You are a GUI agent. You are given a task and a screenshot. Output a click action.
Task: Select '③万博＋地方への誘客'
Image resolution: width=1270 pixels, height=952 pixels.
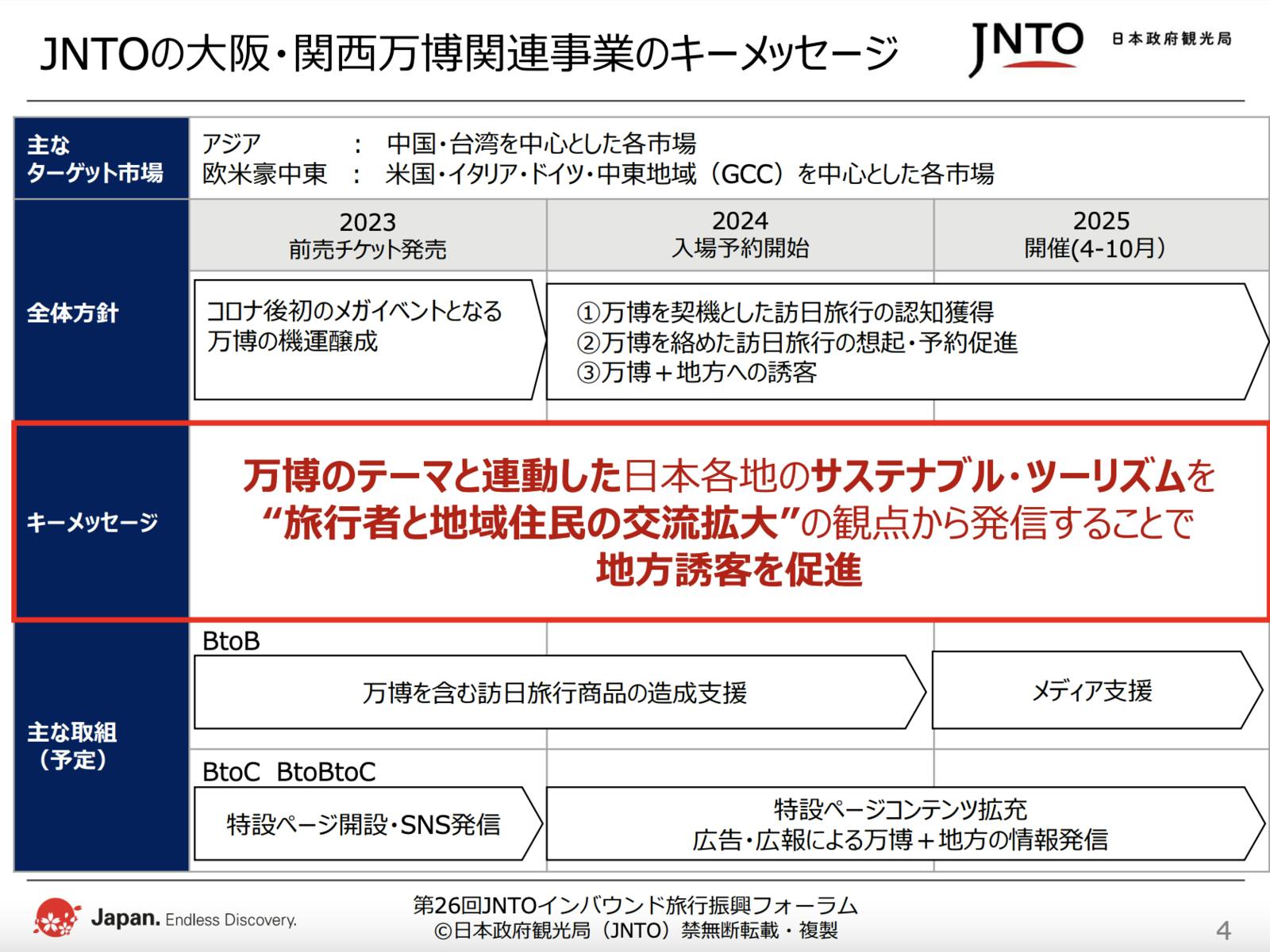(x=697, y=372)
